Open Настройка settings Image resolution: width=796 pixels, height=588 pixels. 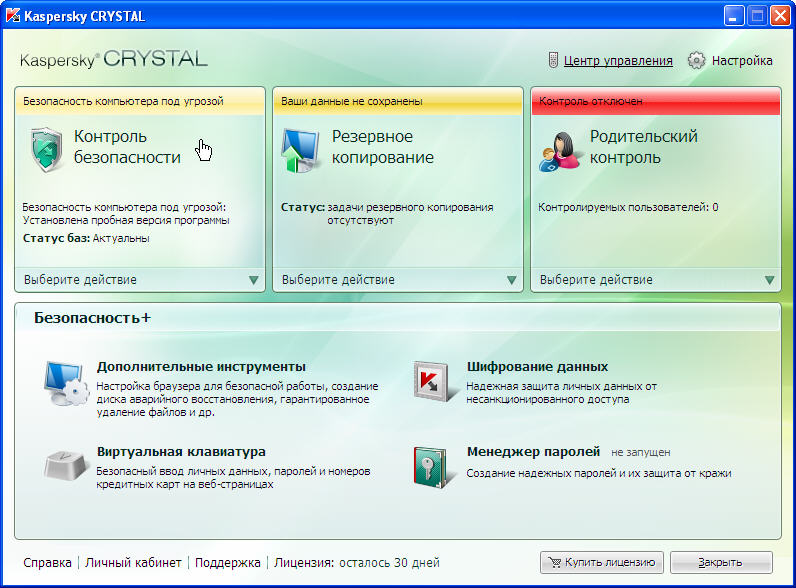click(742, 60)
